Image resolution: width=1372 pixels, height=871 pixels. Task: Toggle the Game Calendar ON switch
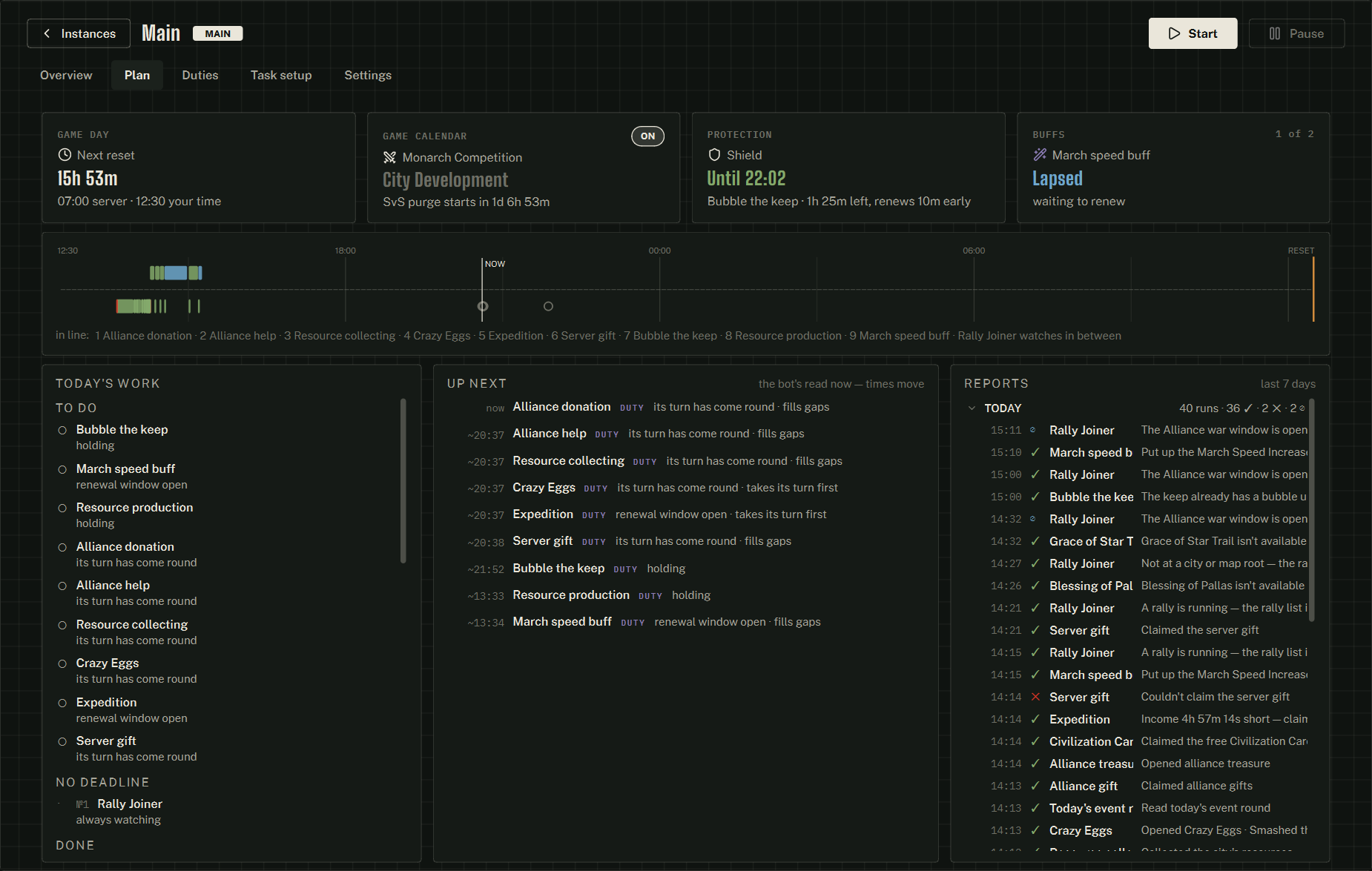coord(647,136)
